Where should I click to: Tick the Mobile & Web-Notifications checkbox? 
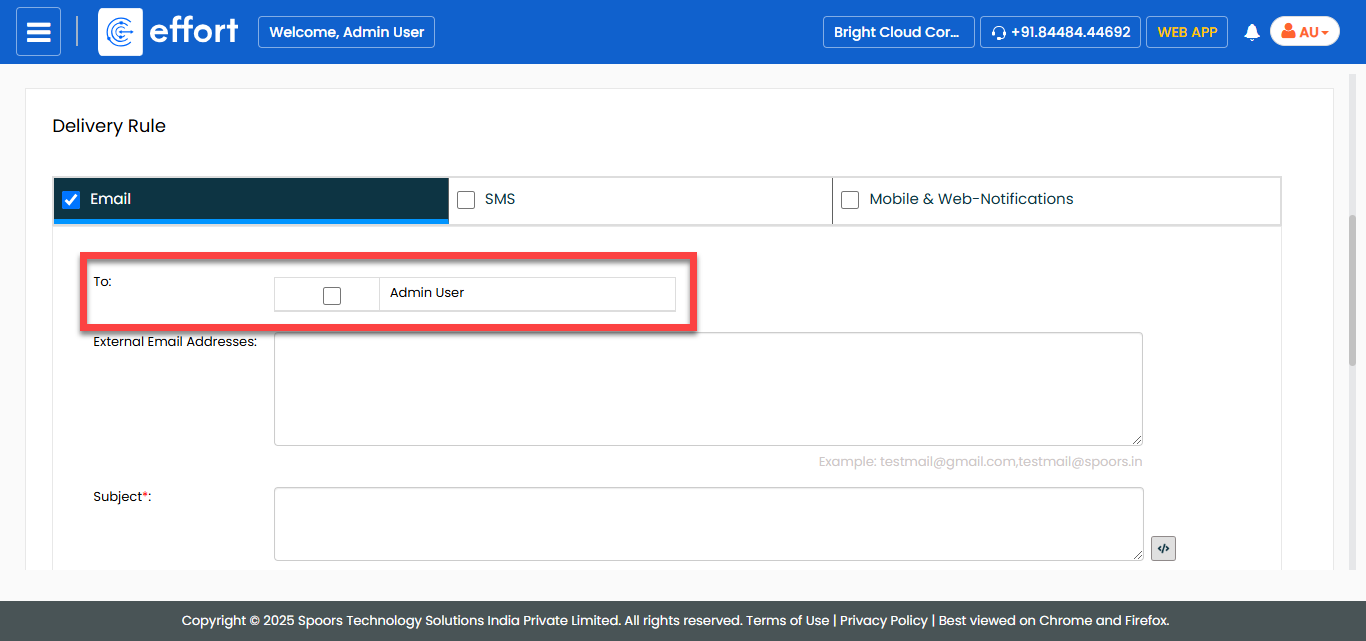click(x=850, y=200)
